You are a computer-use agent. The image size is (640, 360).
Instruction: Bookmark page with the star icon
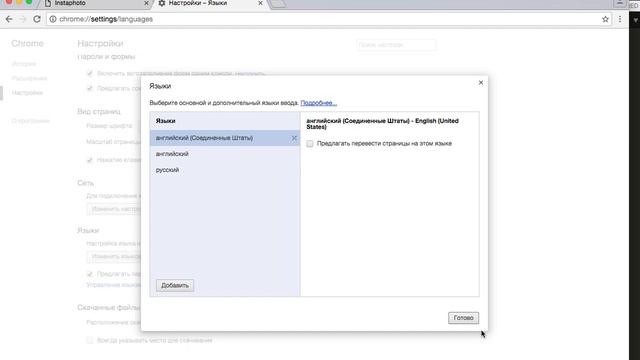605,19
